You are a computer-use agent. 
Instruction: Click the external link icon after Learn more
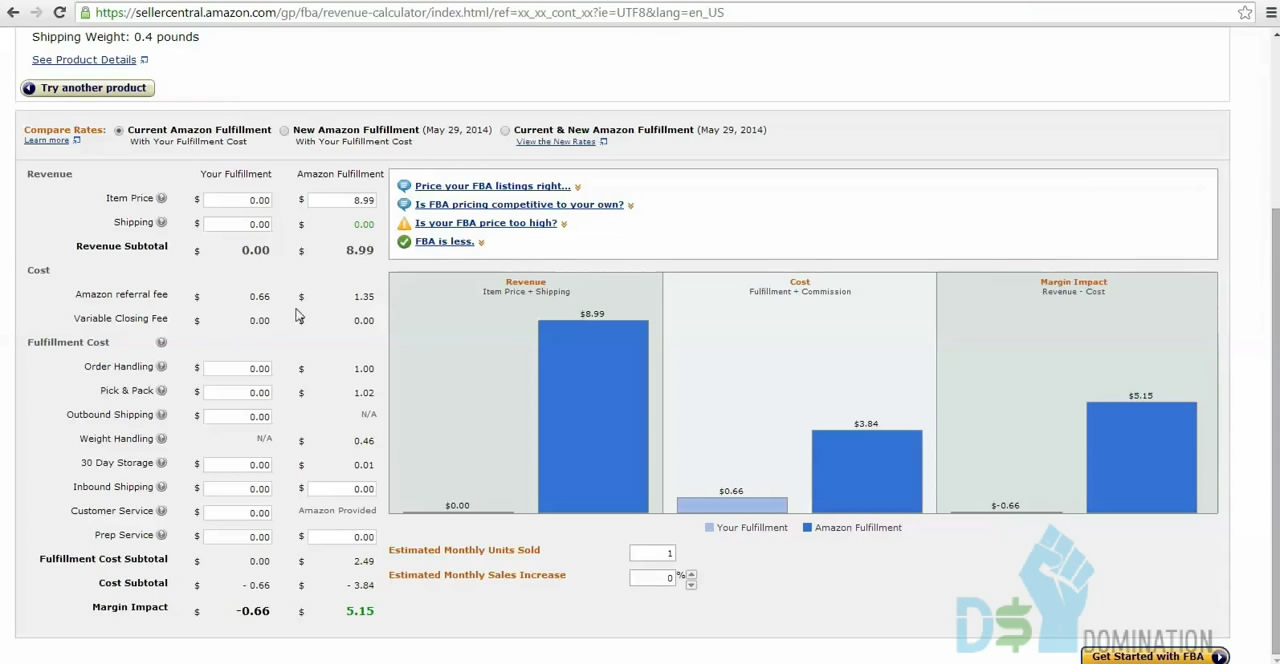[x=76, y=140]
